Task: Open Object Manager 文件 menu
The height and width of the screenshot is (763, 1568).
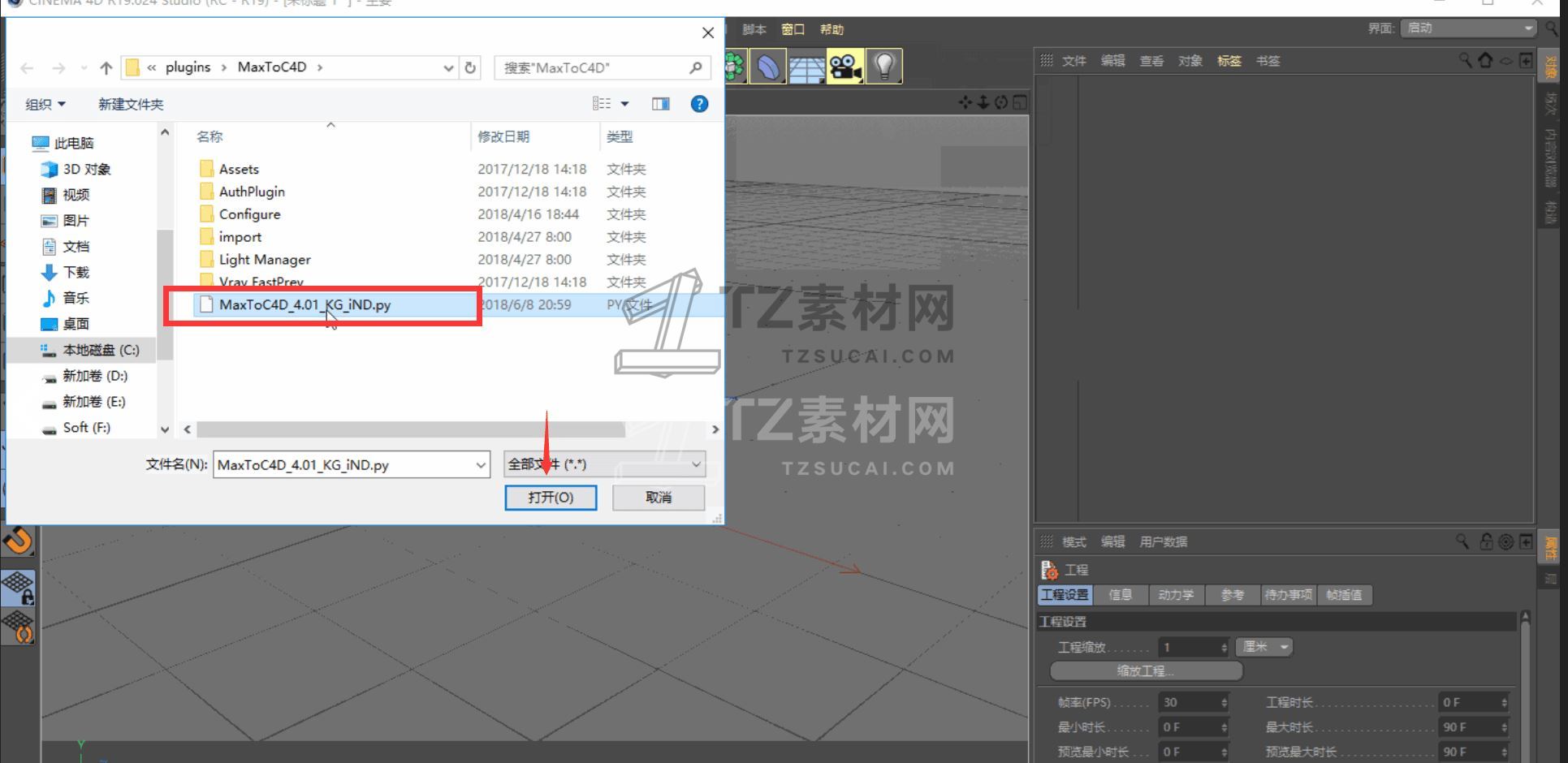Action: [x=1073, y=61]
